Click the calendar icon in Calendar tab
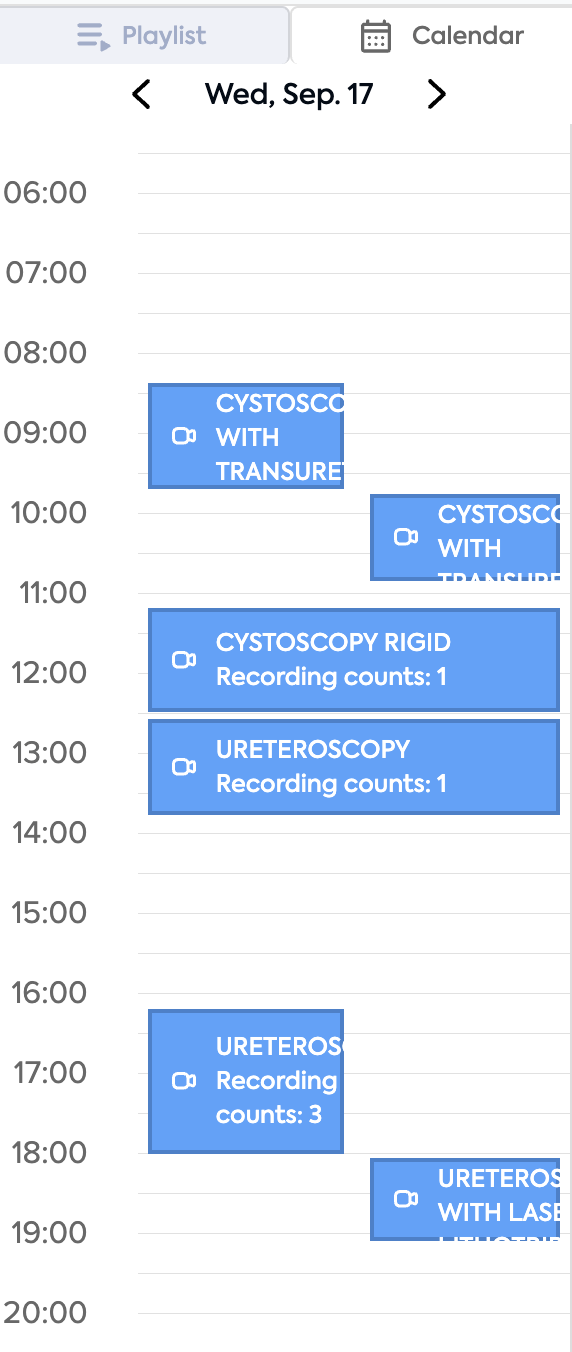The height and width of the screenshot is (1352, 572). point(376,36)
